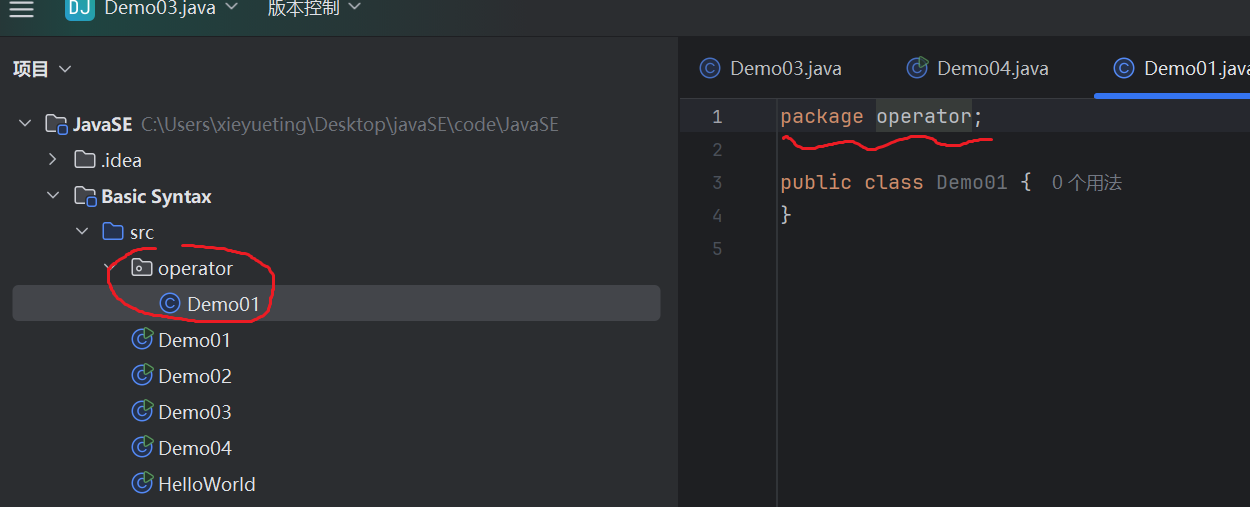Collapse the JavaSE root project node
This screenshot has height=507, width=1250.
tap(25, 124)
